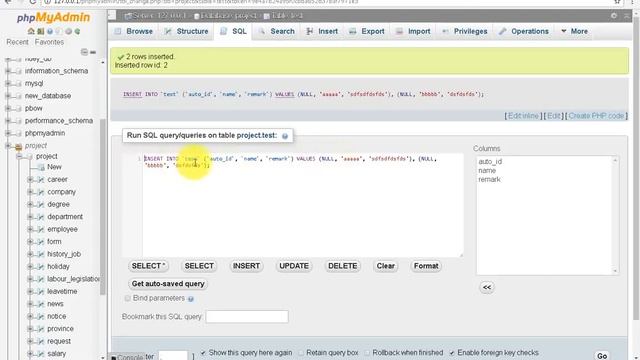Open the Structure tab

point(186,31)
